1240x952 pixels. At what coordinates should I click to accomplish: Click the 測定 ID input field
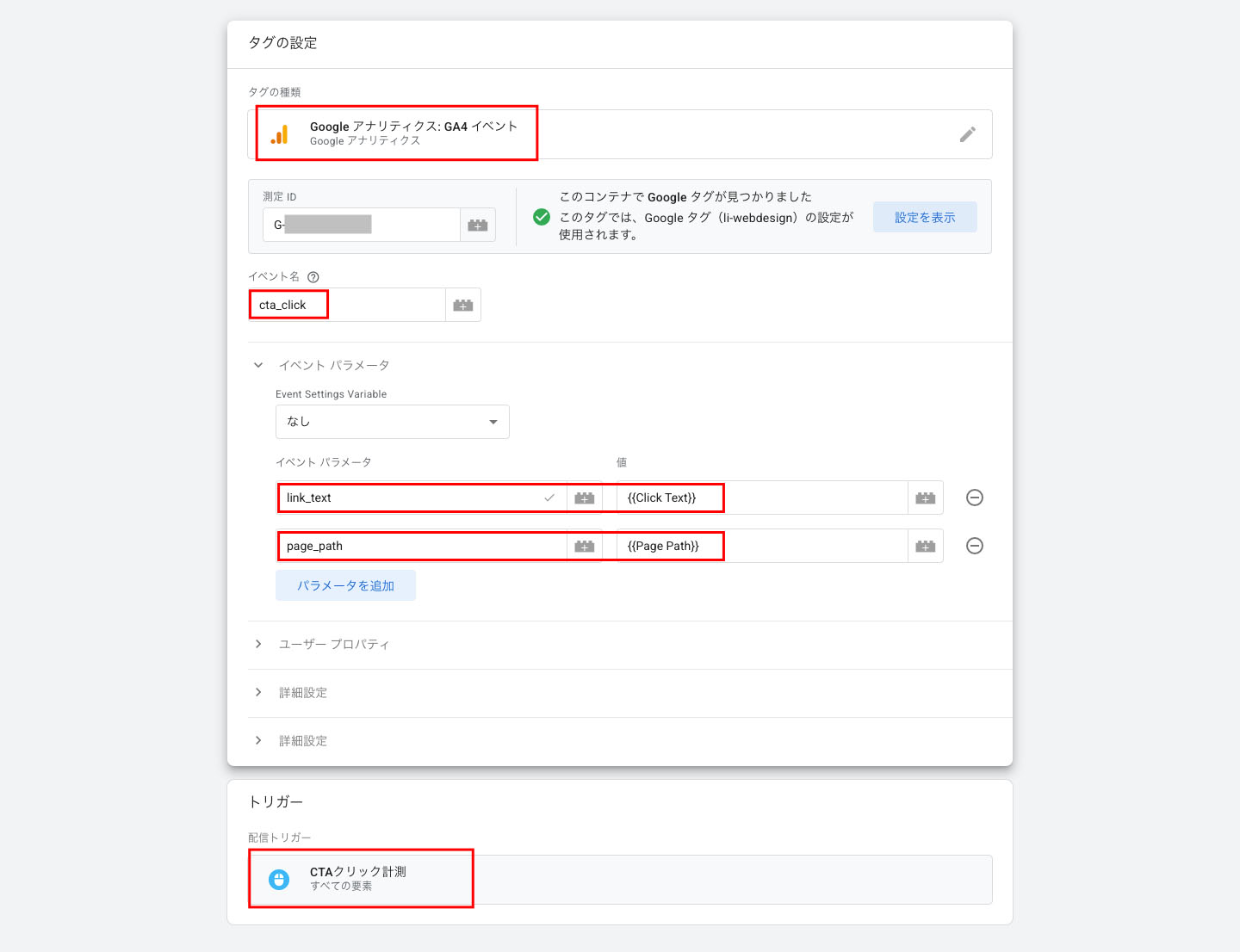362,225
